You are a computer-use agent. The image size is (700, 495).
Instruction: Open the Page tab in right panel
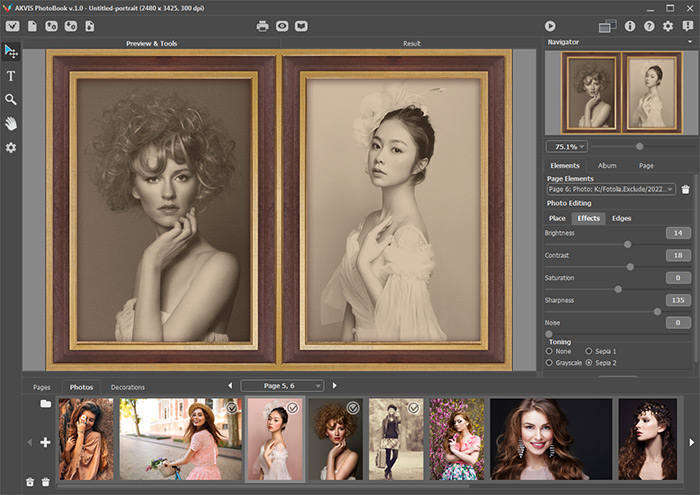[x=646, y=166]
